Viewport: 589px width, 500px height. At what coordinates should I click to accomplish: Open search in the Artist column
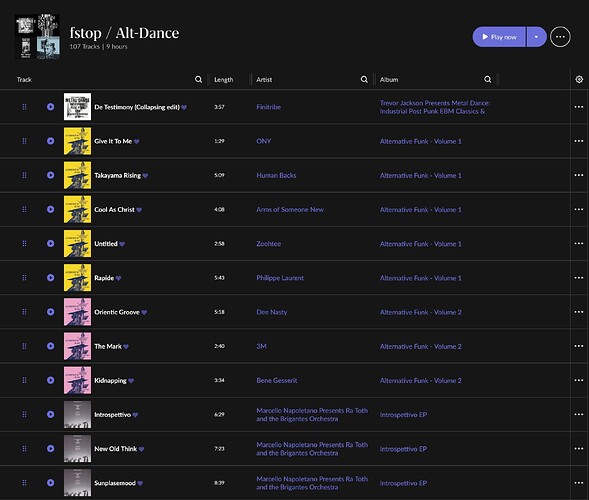[x=364, y=79]
